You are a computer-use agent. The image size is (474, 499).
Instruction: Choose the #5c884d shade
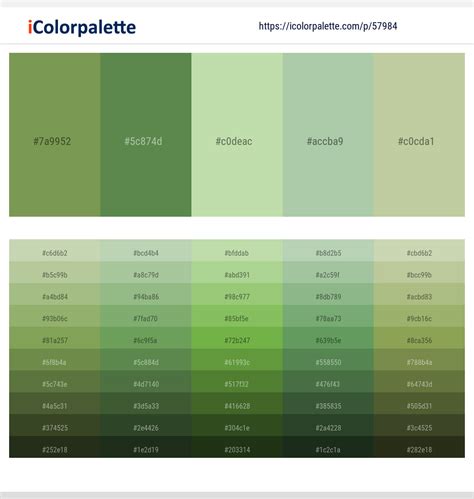[146, 360]
